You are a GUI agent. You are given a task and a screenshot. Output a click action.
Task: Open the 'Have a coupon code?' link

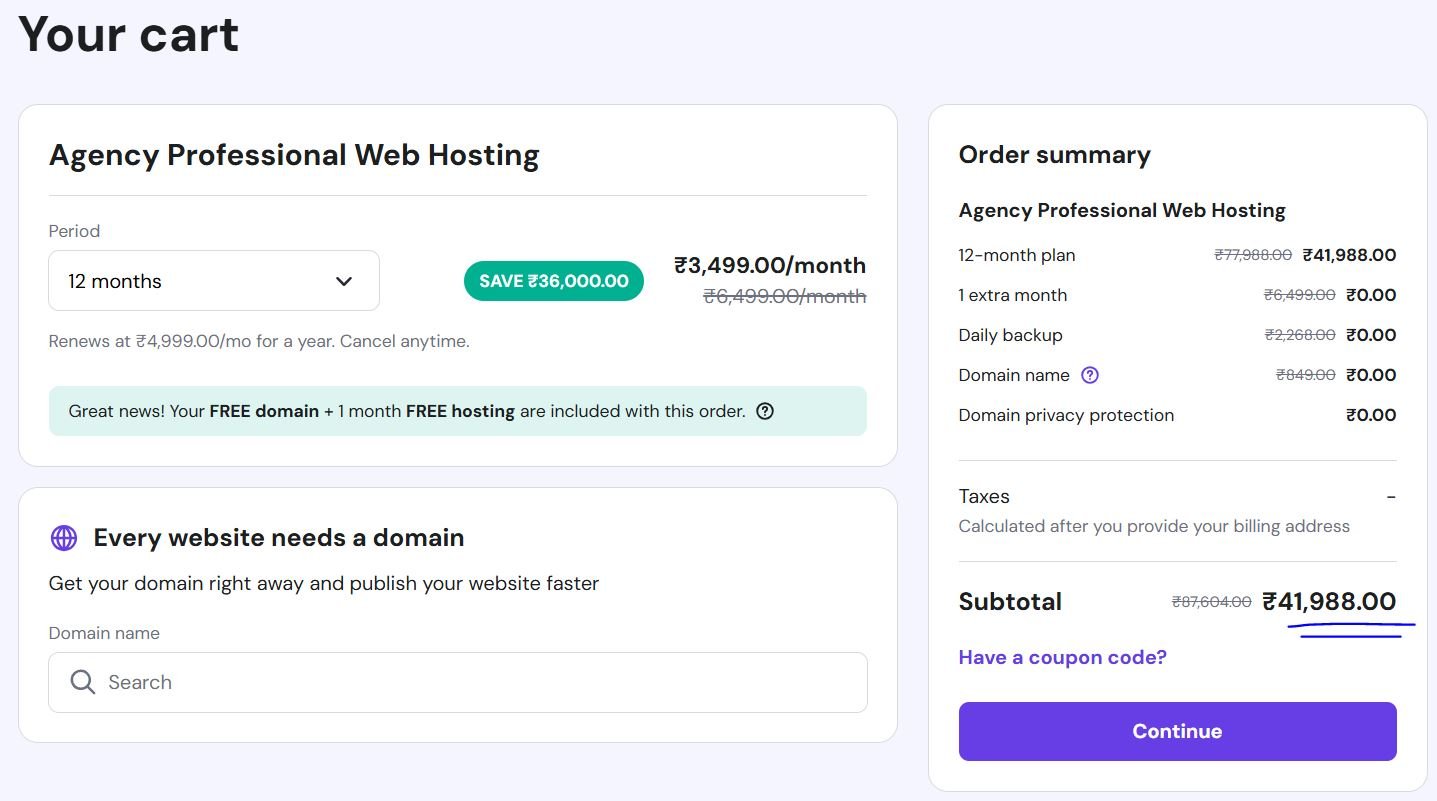point(1062,657)
